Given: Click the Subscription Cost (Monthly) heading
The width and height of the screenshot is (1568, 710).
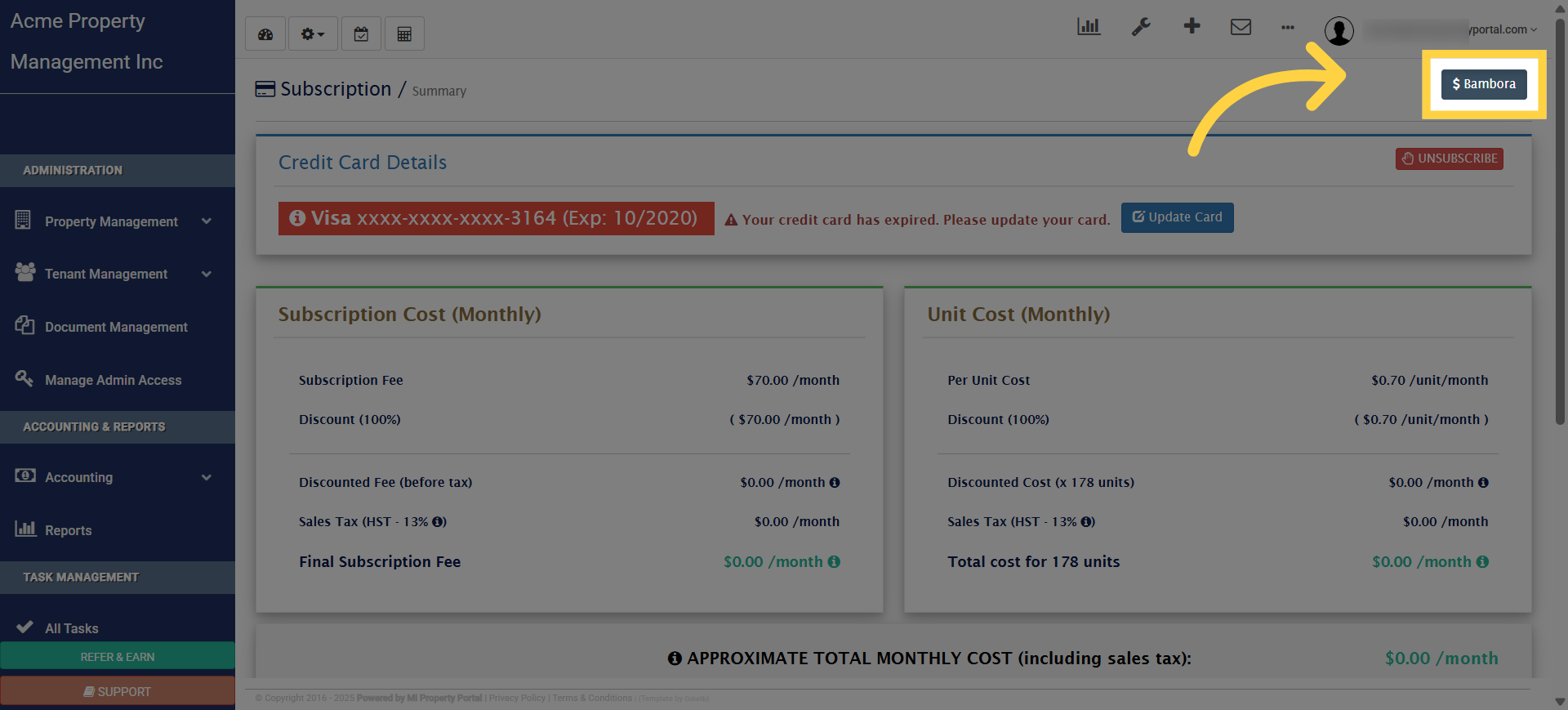Looking at the screenshot, I should 409,315.
